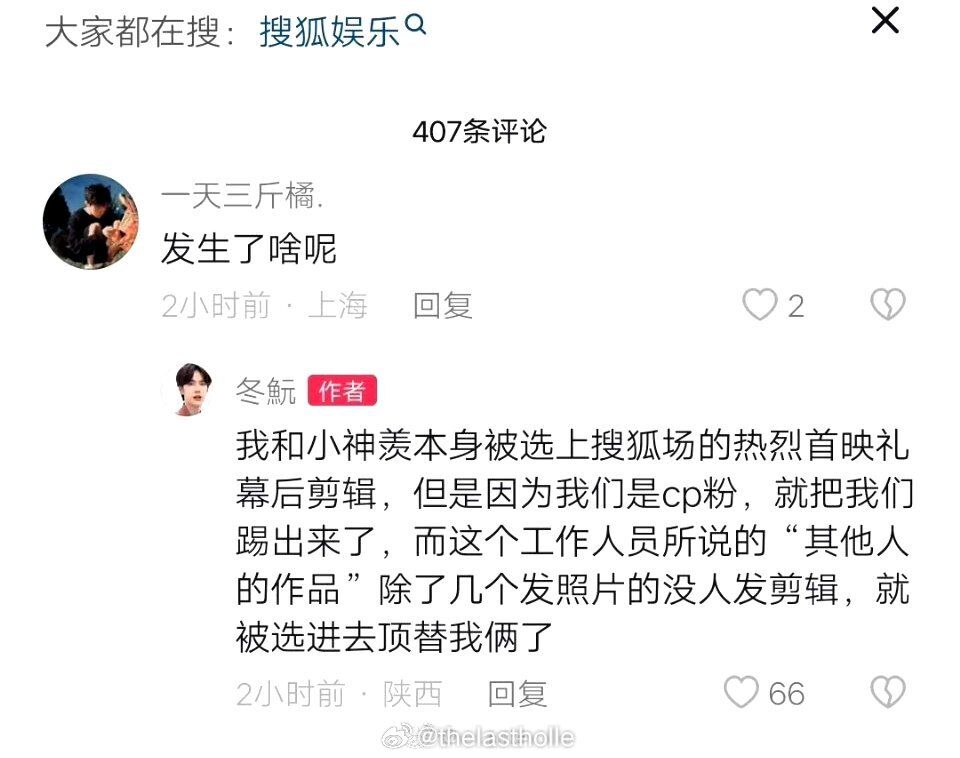The width and height of the screenshot is (960, 758).
Task: Like the comment 发生了啥呢 with heart
Action: pyautogui.click(x=759, y=304)
